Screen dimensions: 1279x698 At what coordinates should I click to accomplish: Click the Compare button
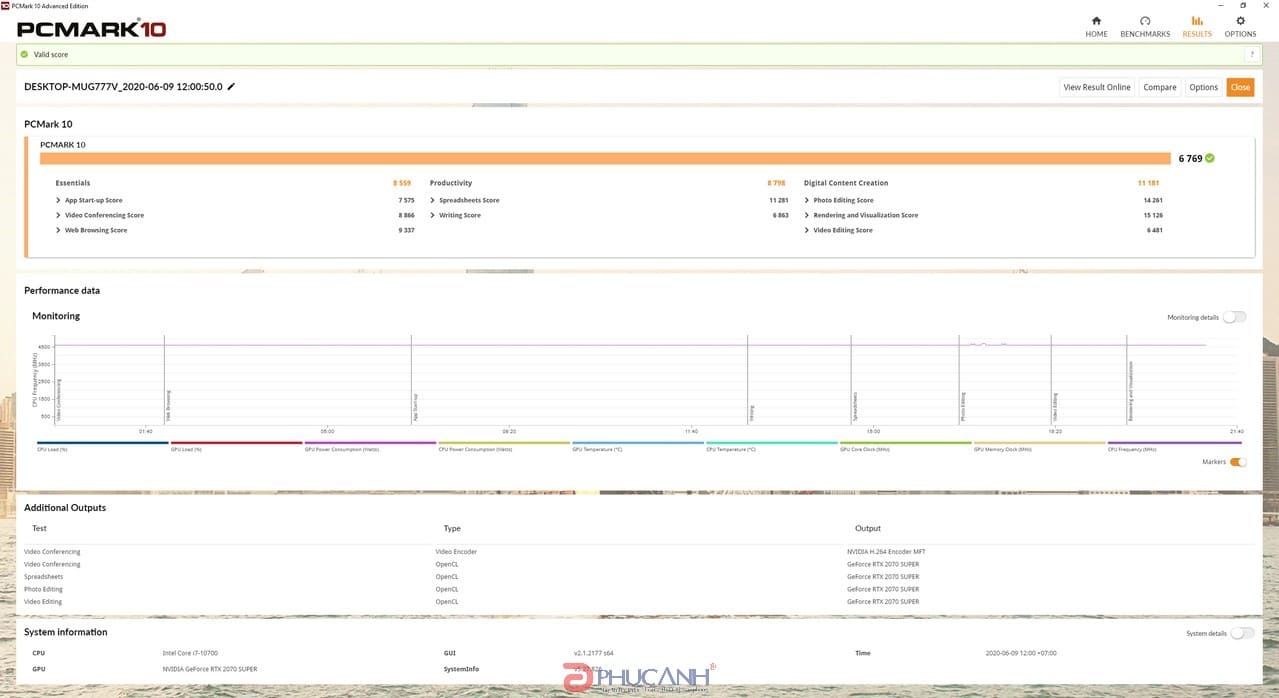1160,87
